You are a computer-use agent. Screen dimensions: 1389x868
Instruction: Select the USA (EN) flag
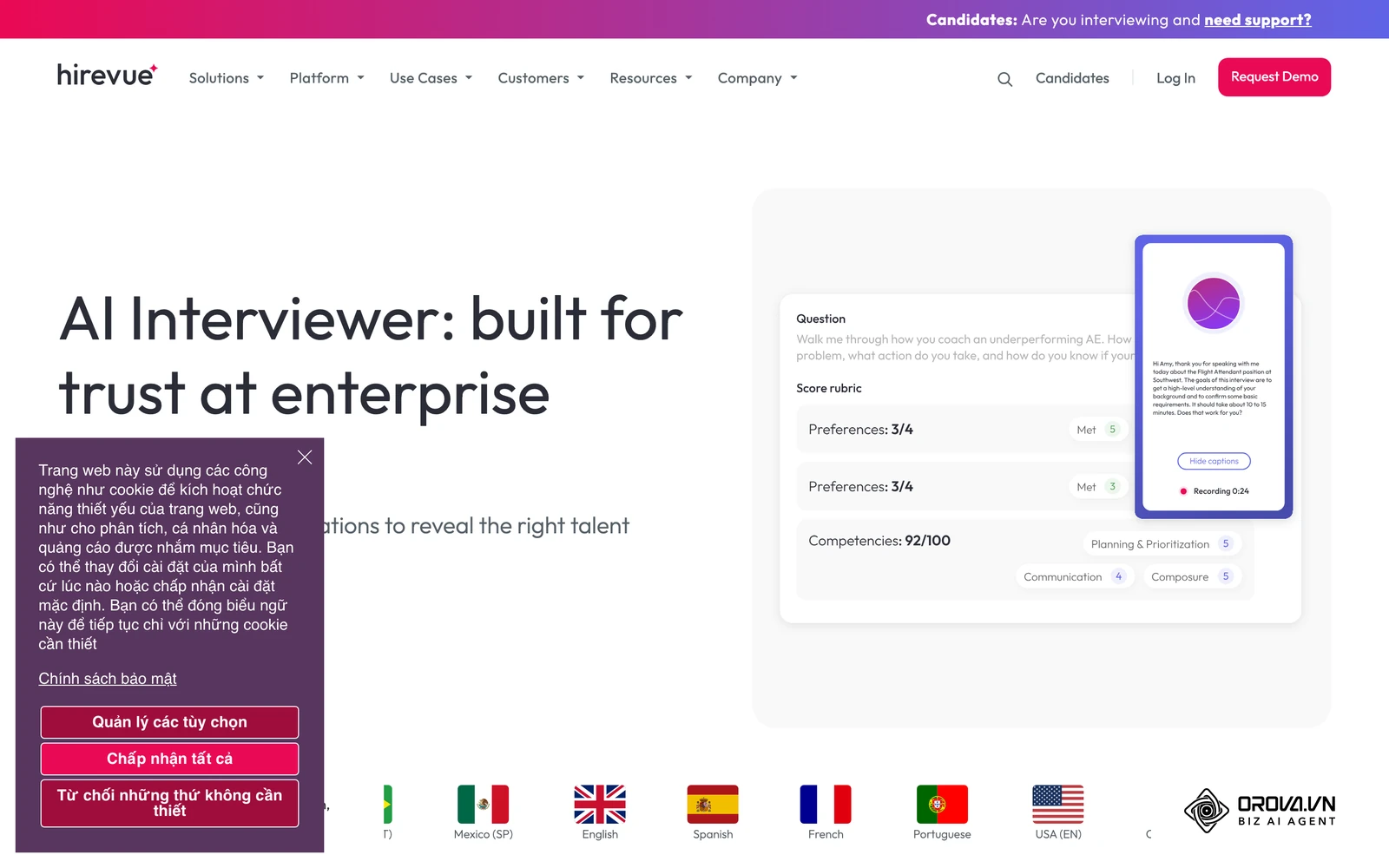pos(1058,804)
